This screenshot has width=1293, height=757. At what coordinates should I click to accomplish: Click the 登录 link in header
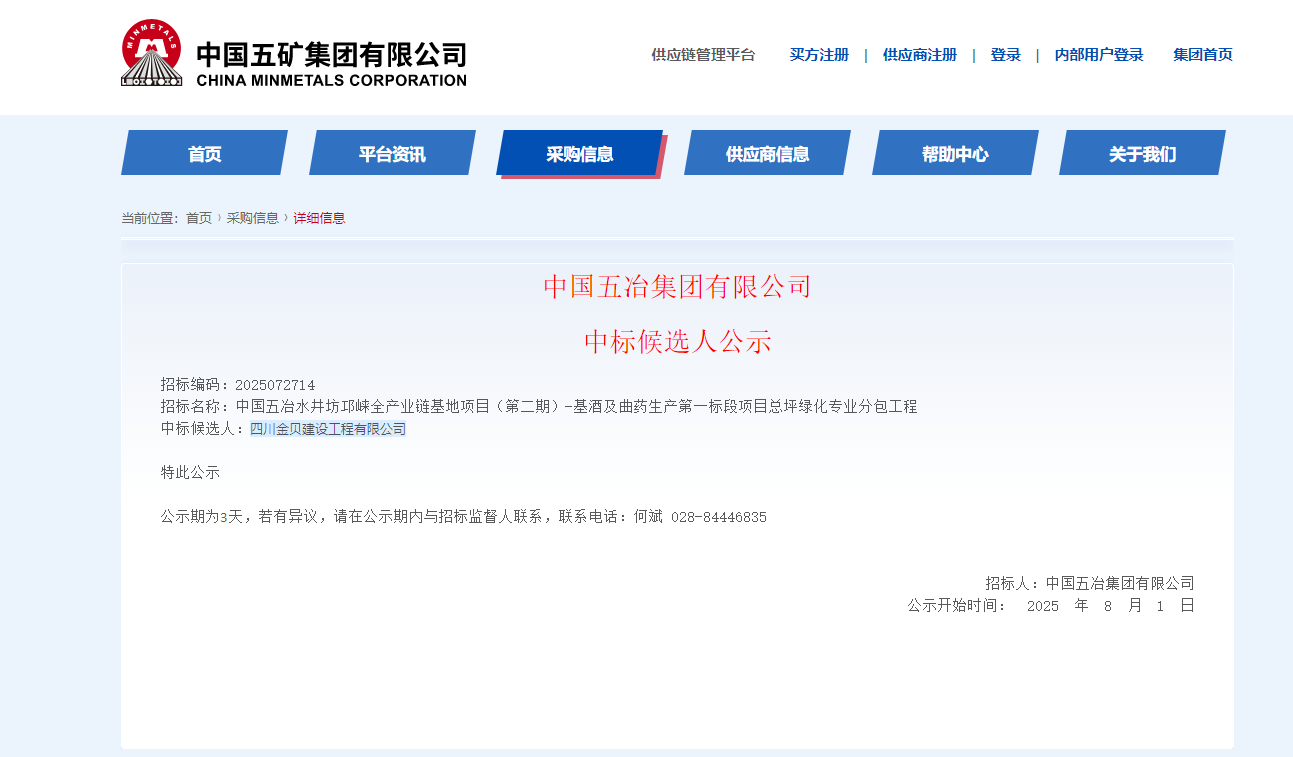pos(1005,55)
